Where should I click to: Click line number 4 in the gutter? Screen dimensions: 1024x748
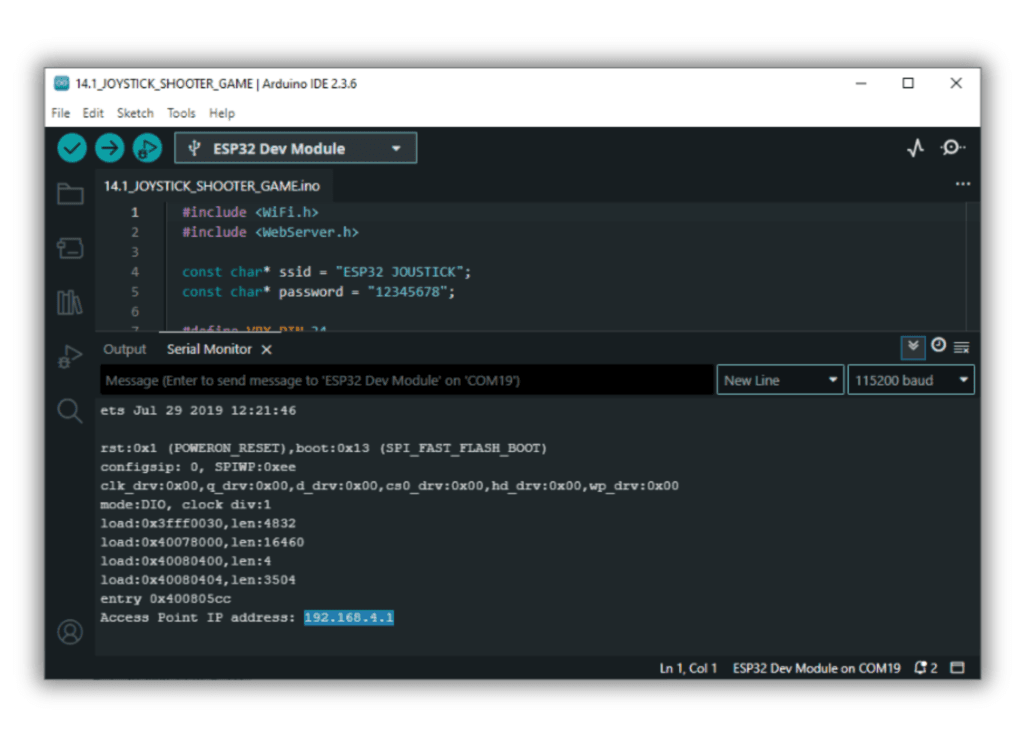pos(135,272)
